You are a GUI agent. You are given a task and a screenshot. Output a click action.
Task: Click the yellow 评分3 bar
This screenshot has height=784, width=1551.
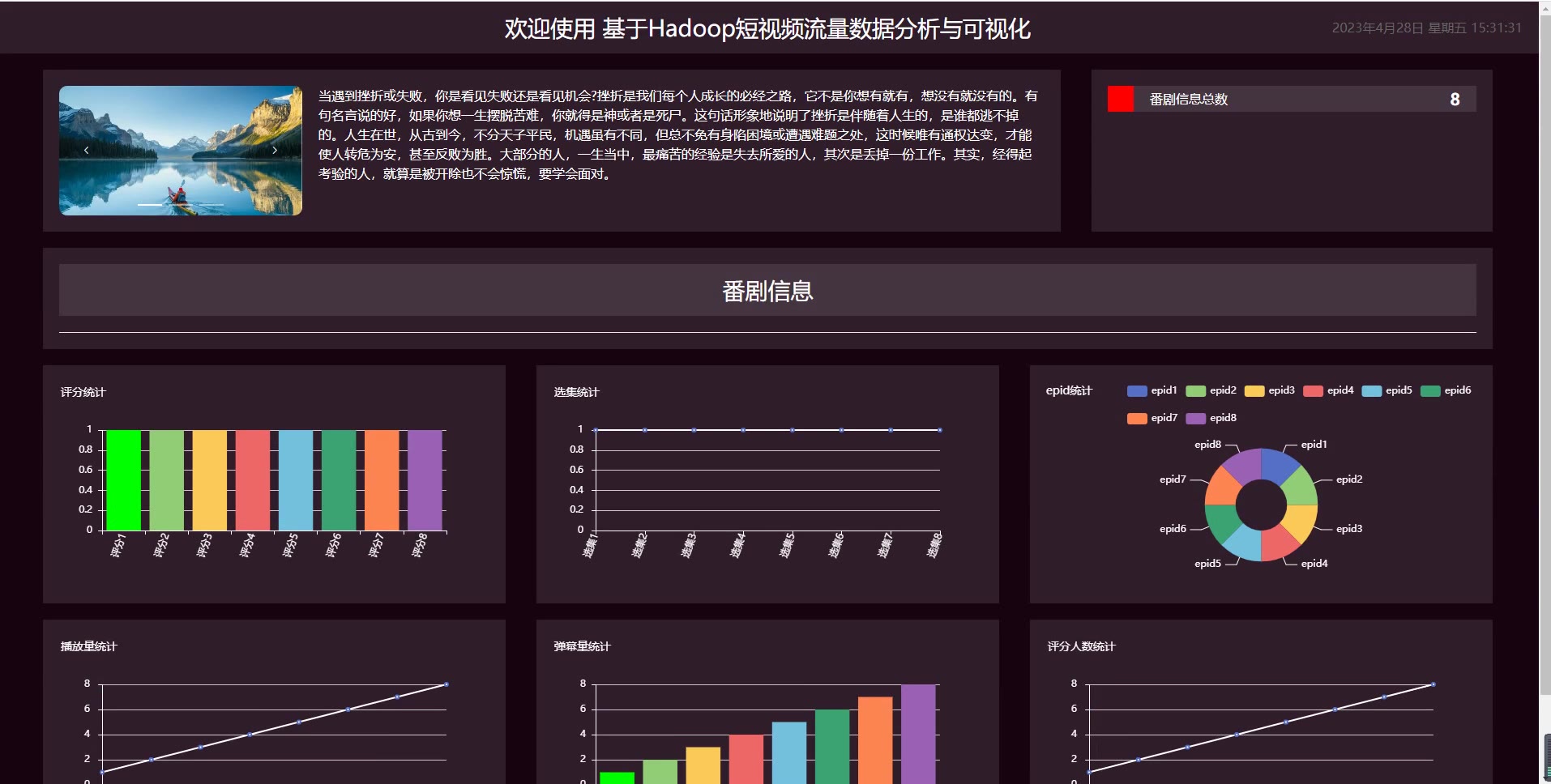pyautogui.click(x=209, y=480)
